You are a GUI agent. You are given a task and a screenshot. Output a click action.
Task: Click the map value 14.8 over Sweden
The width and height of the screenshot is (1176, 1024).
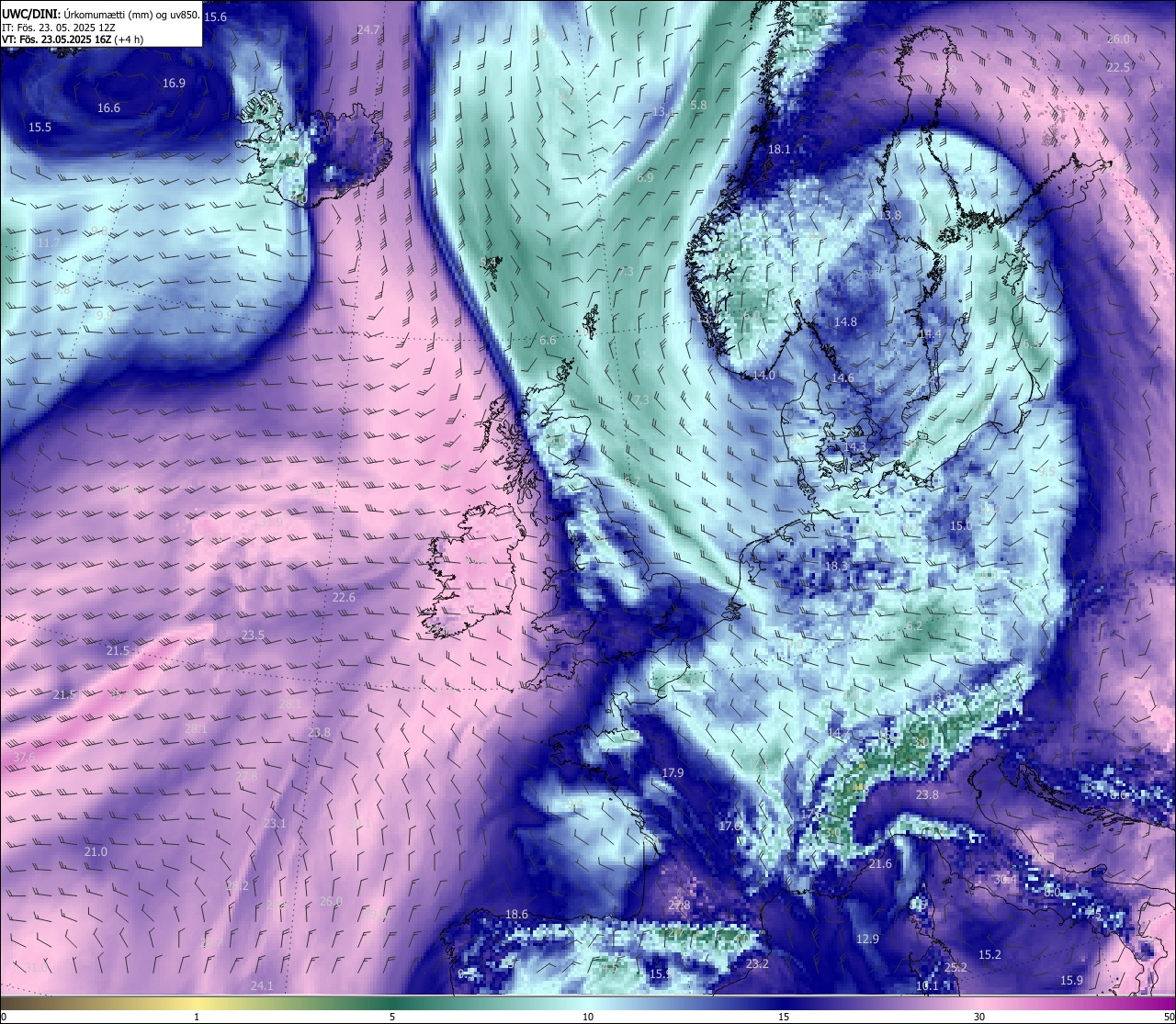[845, 322]
